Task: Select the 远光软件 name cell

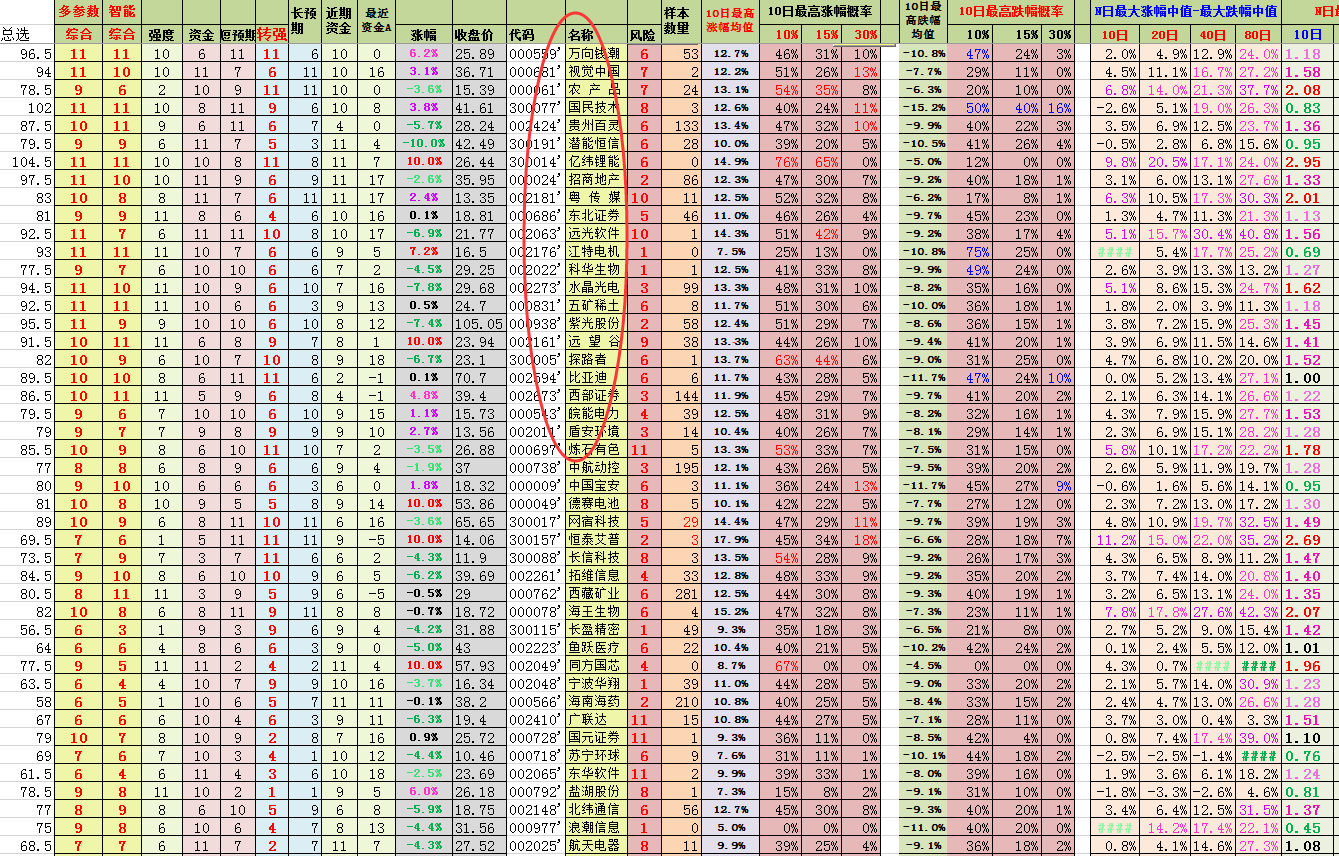Action: point(596,233)
